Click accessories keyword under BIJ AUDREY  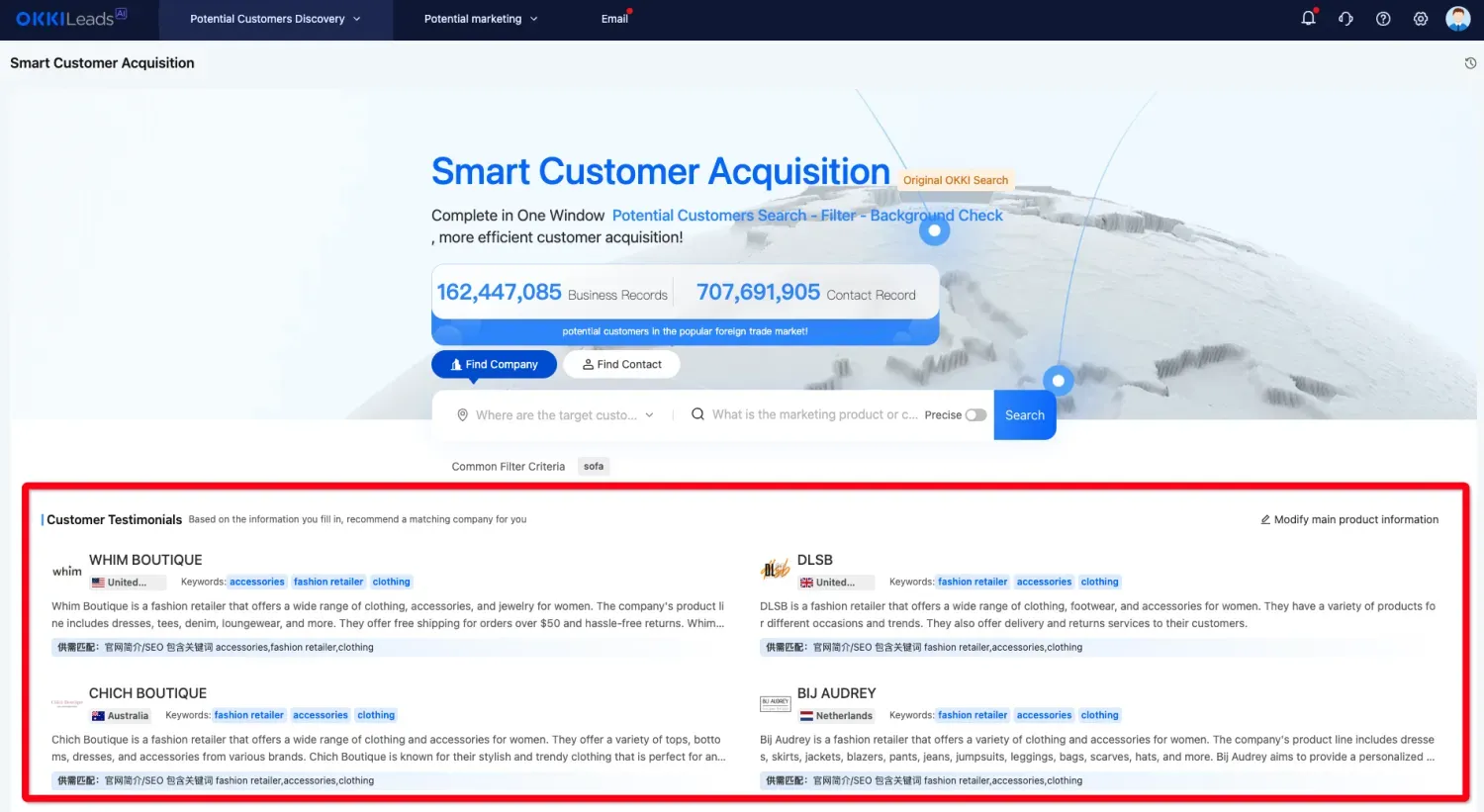[x=1045, y=715]
